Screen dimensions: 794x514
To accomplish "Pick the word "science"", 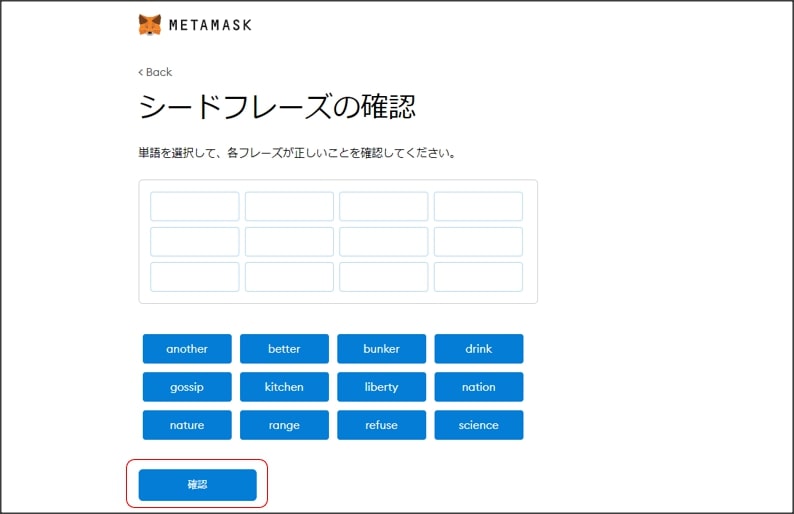I will click(478, 425).
